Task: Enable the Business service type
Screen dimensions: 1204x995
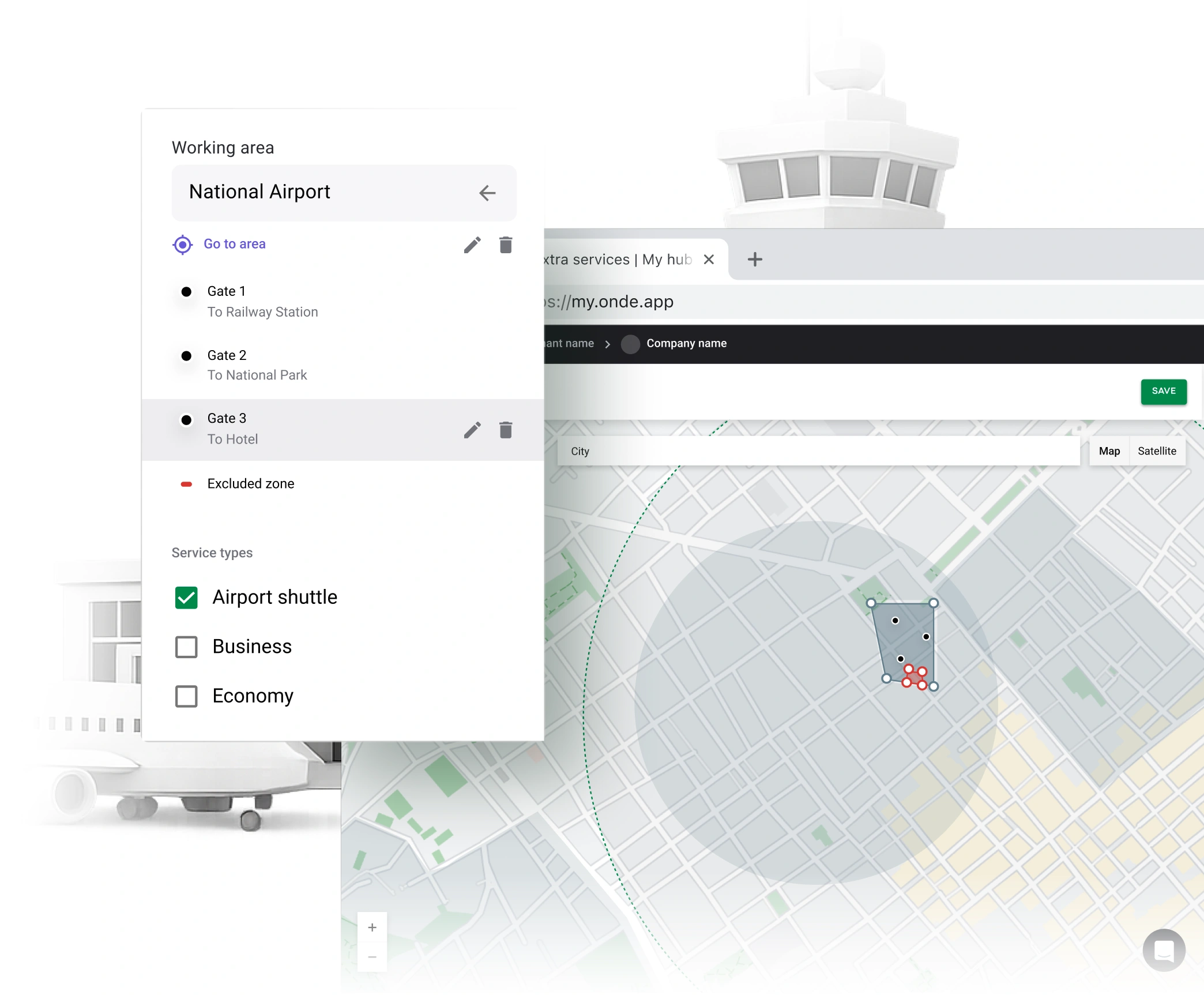Action: pos(186,647)
